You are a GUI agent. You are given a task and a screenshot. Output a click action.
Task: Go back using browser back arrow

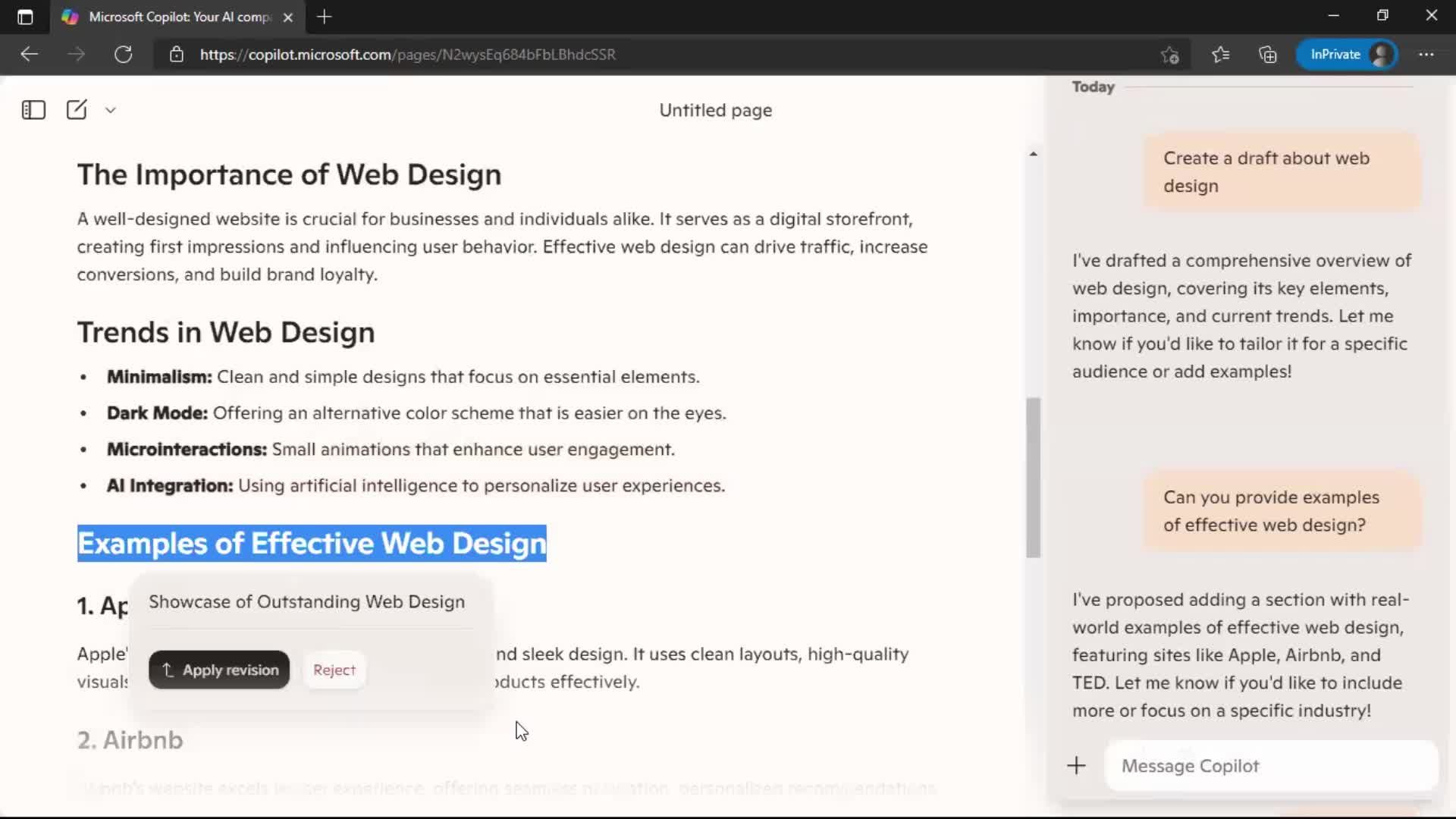(29, 55)
